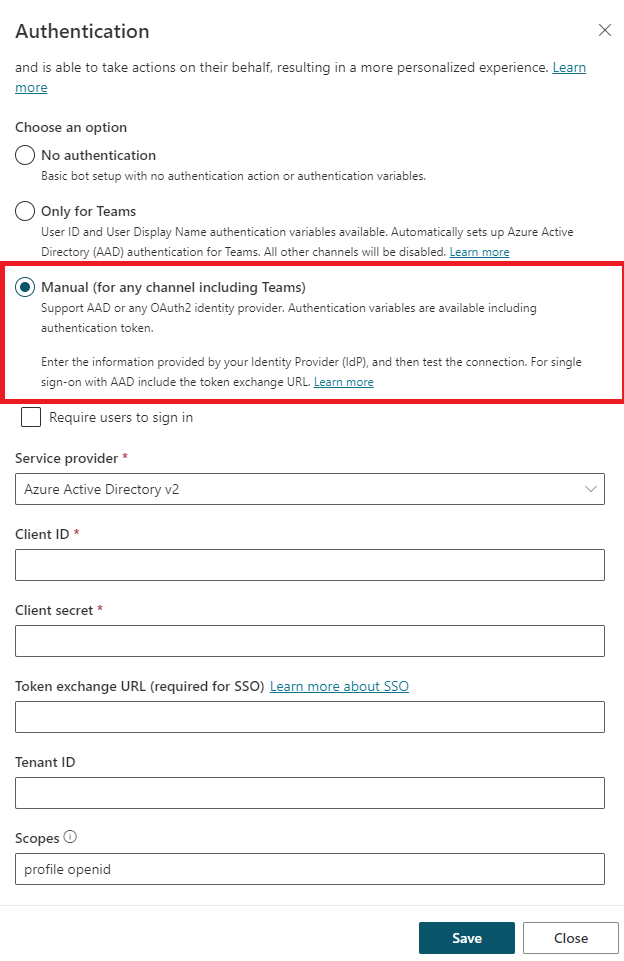The image size is (624, 961).
Task: Save the authentication settings
Action: click(467, 938)
